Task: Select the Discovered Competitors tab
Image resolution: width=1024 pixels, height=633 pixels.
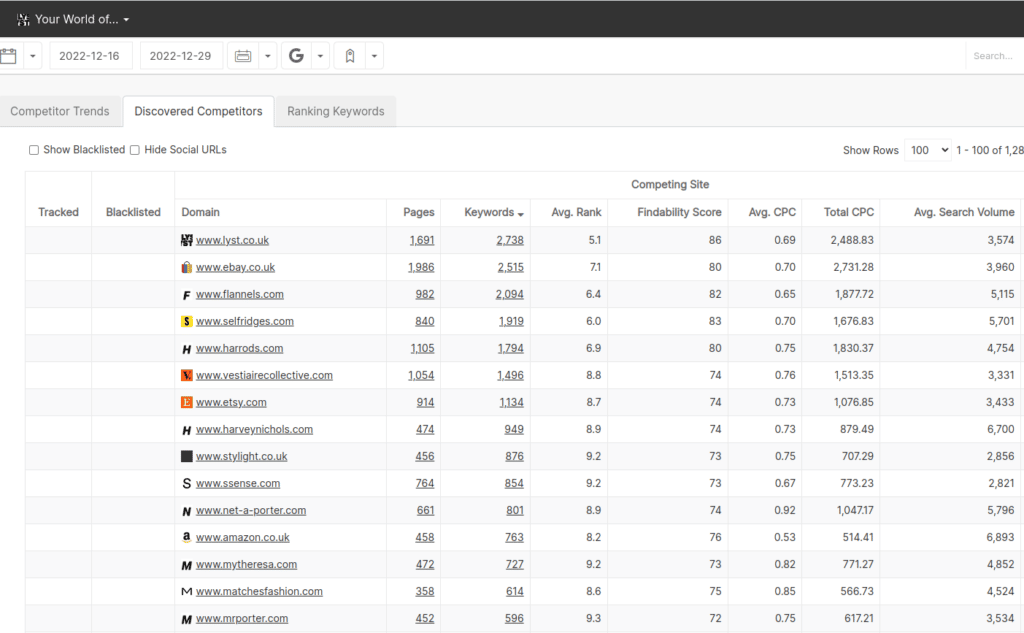Action: [199, 111]
